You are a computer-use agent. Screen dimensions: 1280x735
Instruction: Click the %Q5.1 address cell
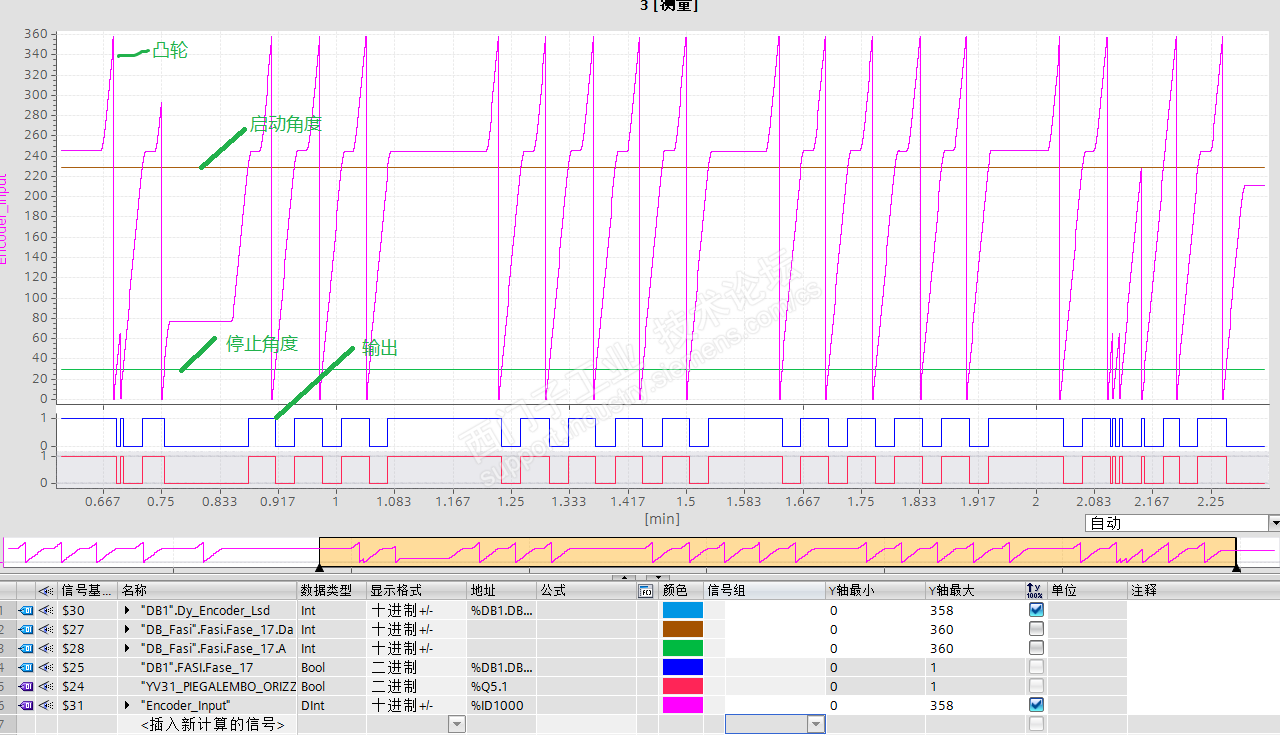[x=502, y=686]
